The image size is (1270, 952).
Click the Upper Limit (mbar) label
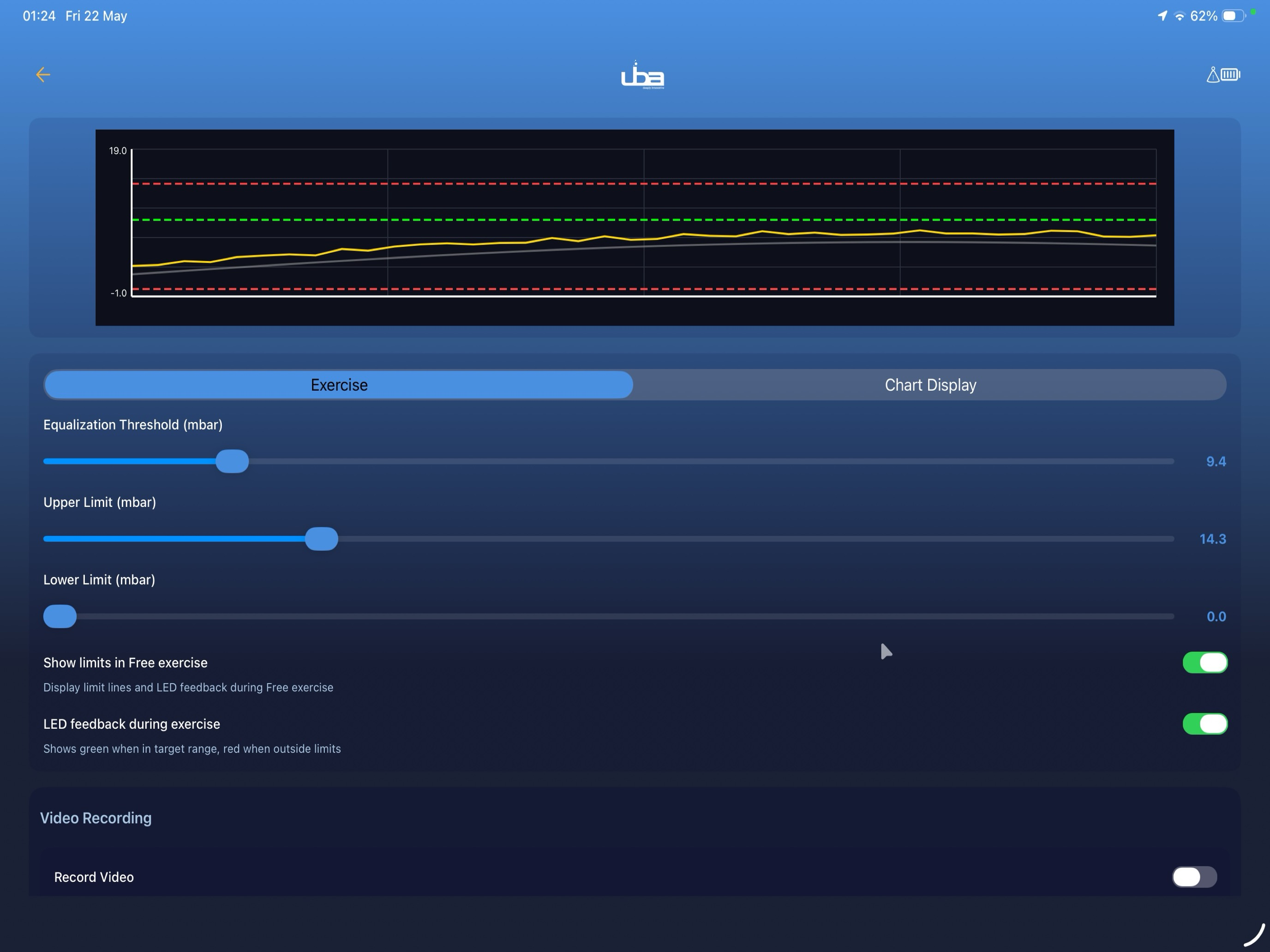click(x=99, y=502)
